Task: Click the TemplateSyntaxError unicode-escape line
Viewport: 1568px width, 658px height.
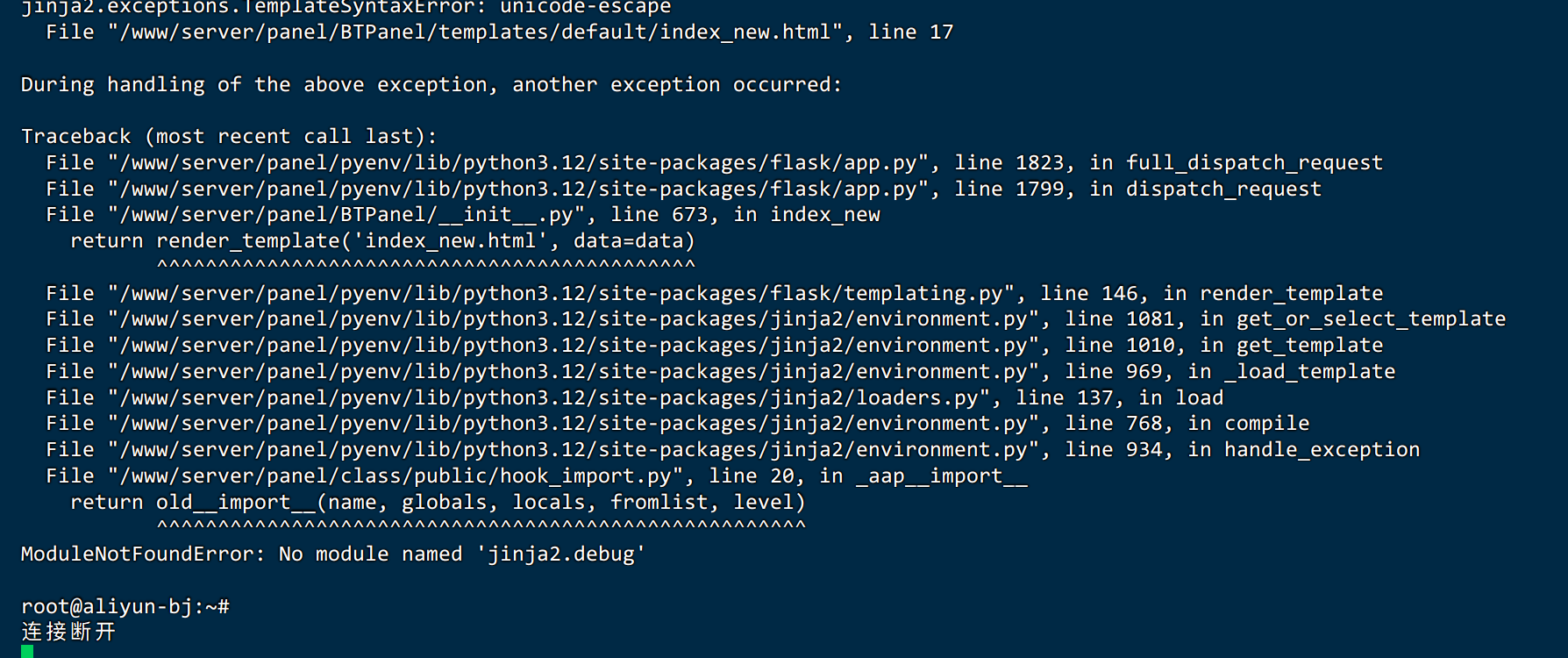Action: coord(346,8)
